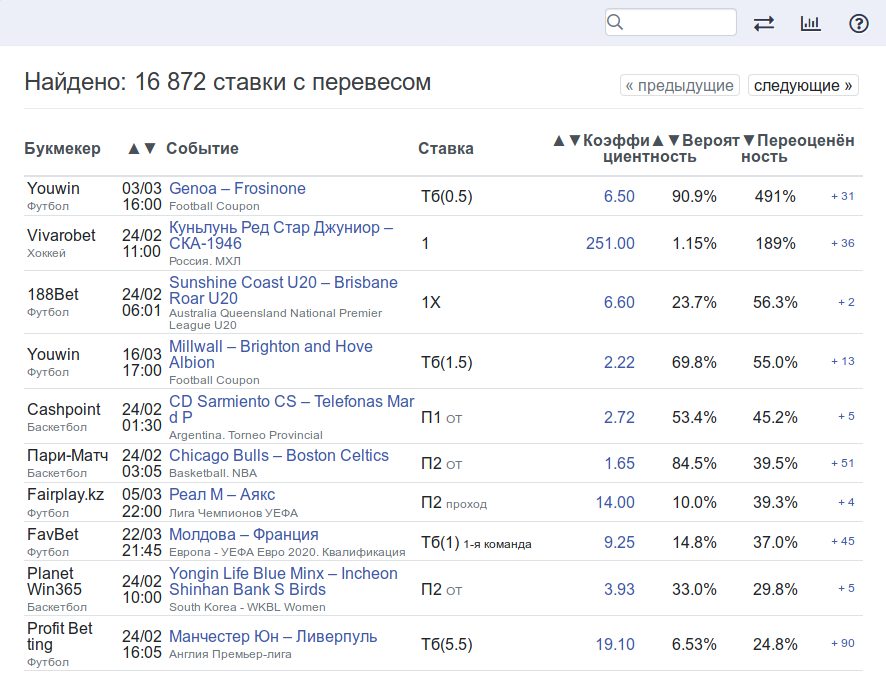Expand the +90 details for Манчестер Юн – Ливерпуль

point(841,644)
